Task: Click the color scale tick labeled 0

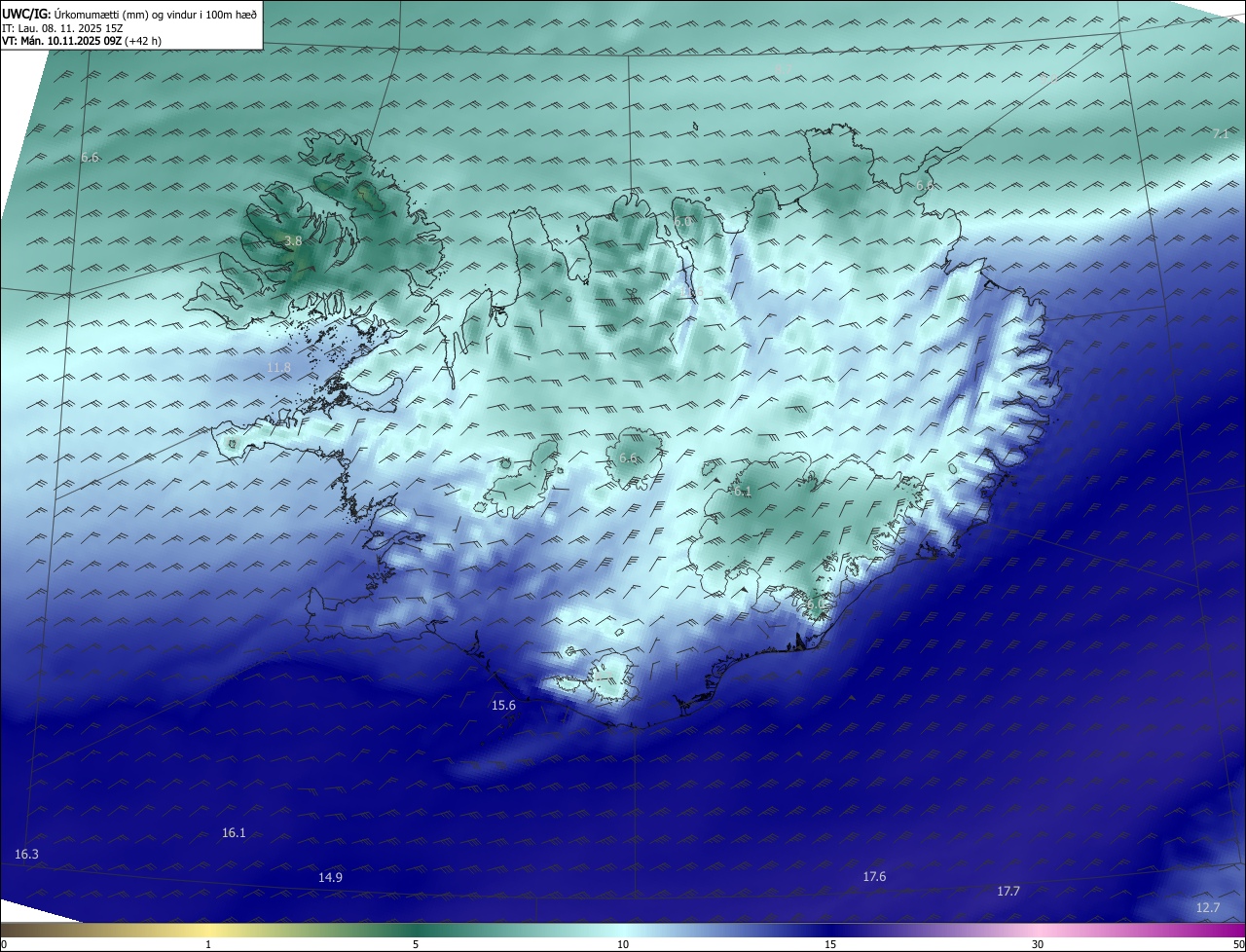Action: (x=3, y=944)
